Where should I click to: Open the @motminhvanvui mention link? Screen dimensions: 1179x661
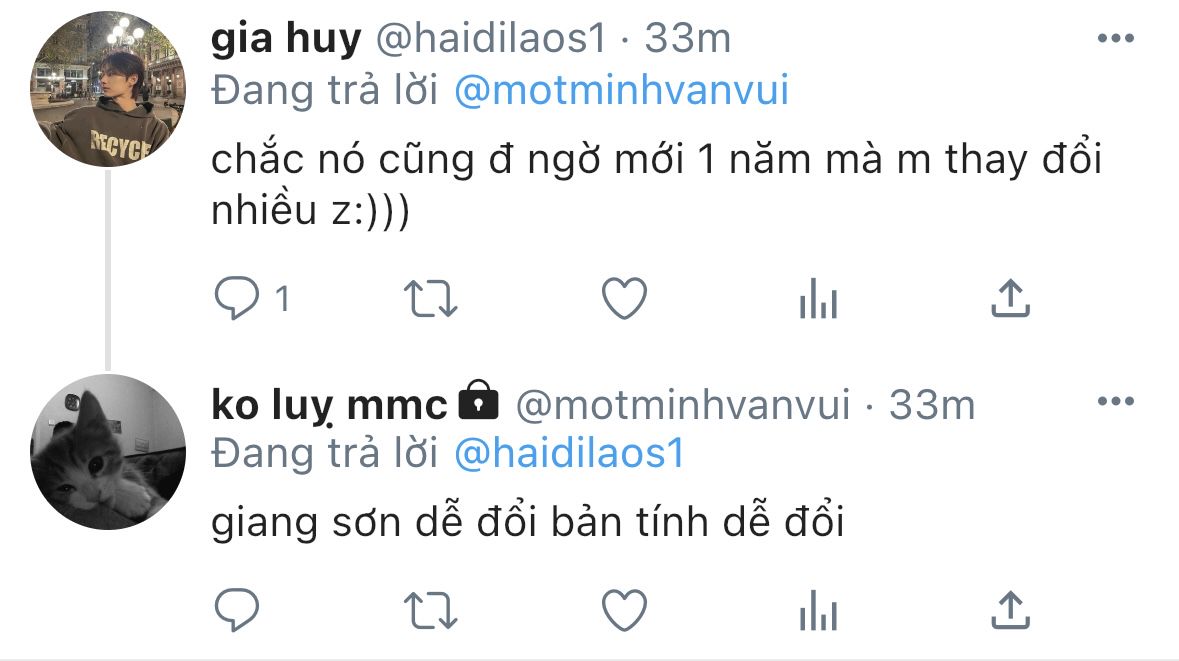coord(621,91)
